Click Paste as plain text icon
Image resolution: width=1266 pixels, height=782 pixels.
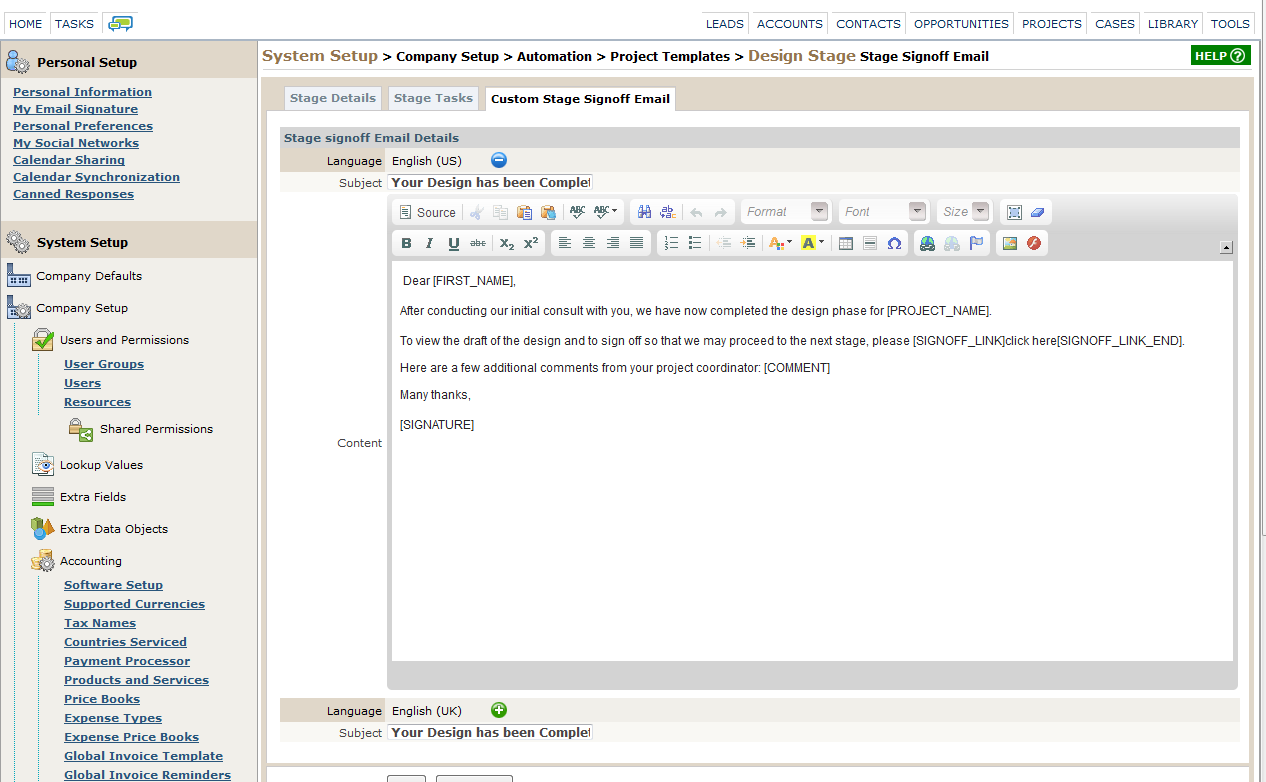click(x=548, y=212)
